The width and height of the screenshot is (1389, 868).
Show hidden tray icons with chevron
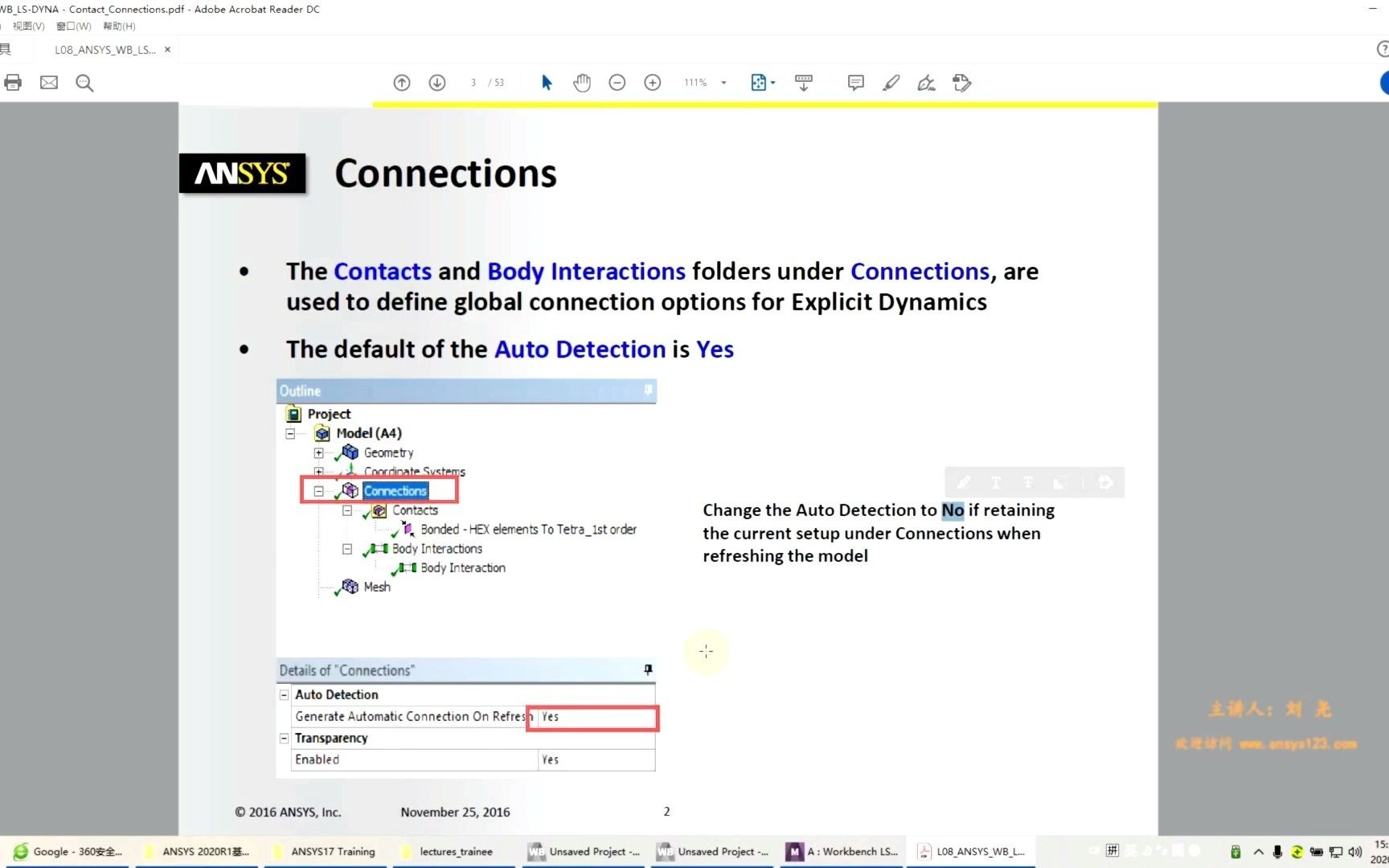click(1258, 852)
